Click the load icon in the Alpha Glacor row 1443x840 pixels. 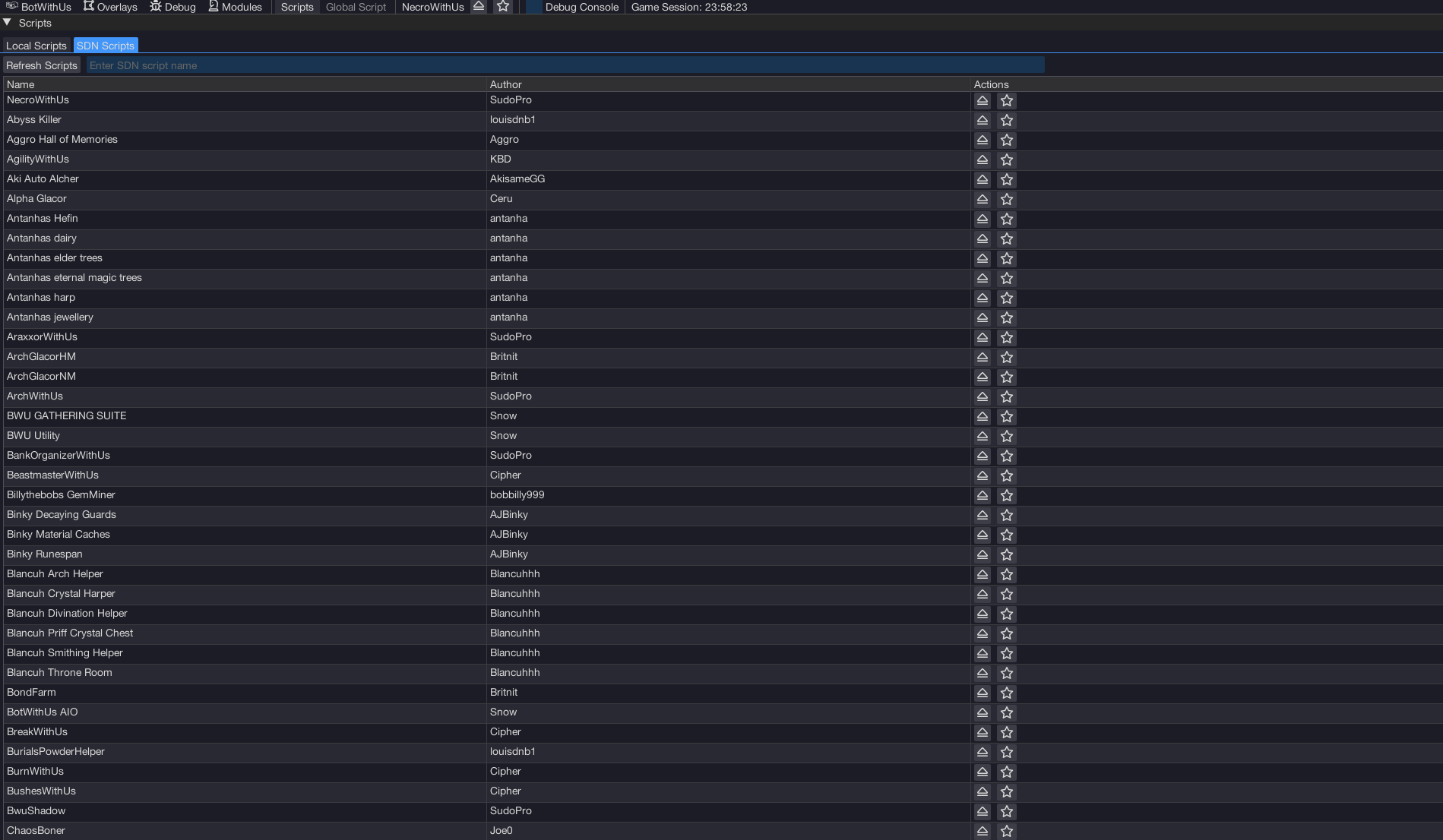point(982,199)
